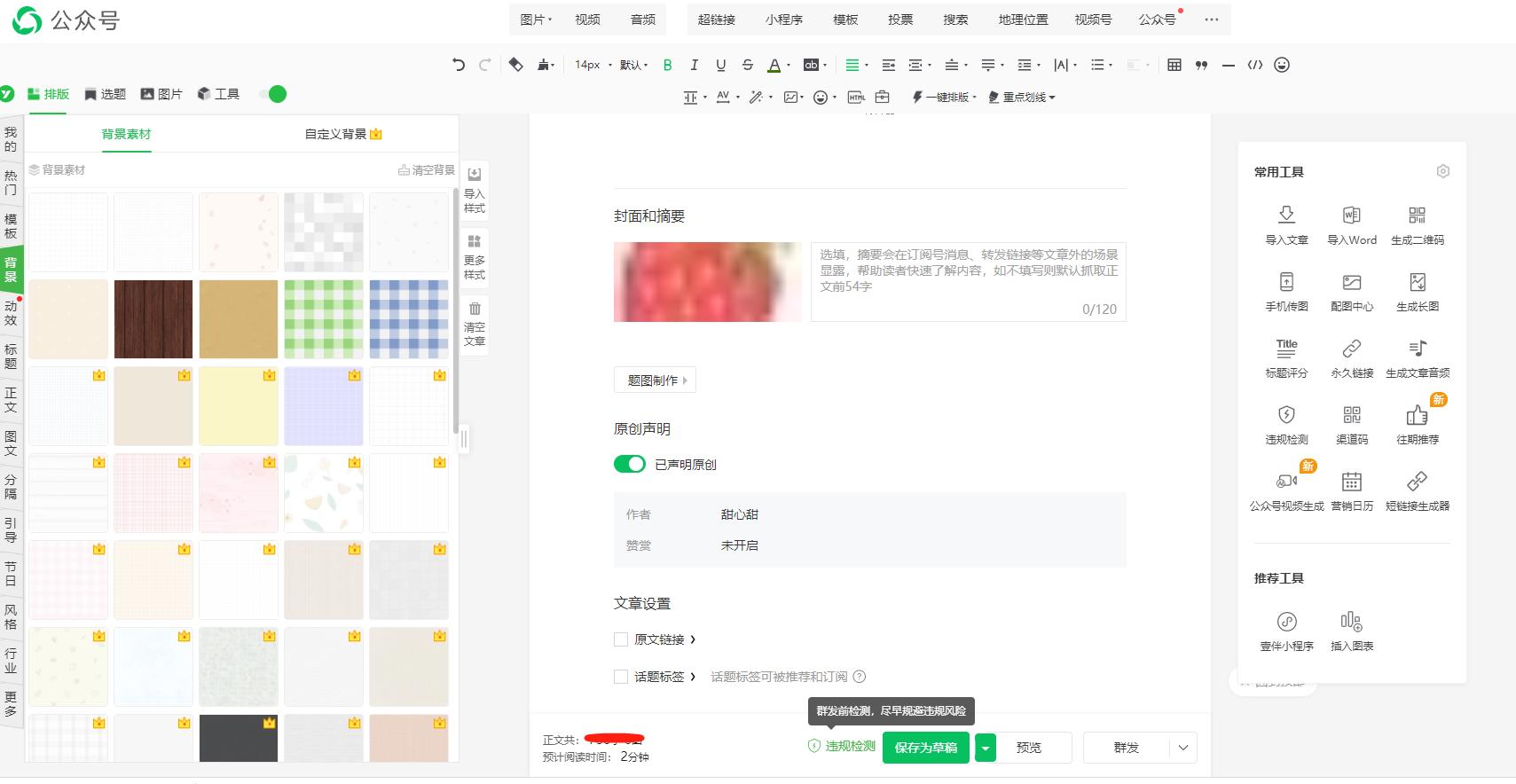
Task: Open 生成文章音频 tool
Action: pyautogui.click(x=1418, y=358)
